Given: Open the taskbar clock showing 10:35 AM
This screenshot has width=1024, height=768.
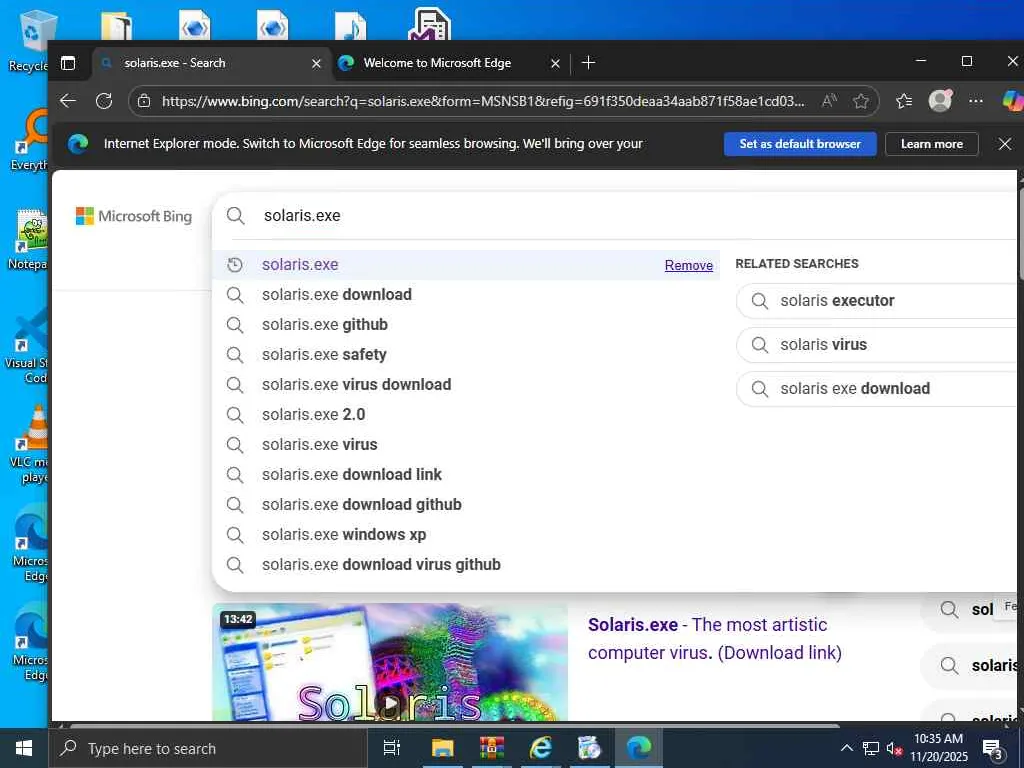Looking at the screenshot, I should 938,748.
